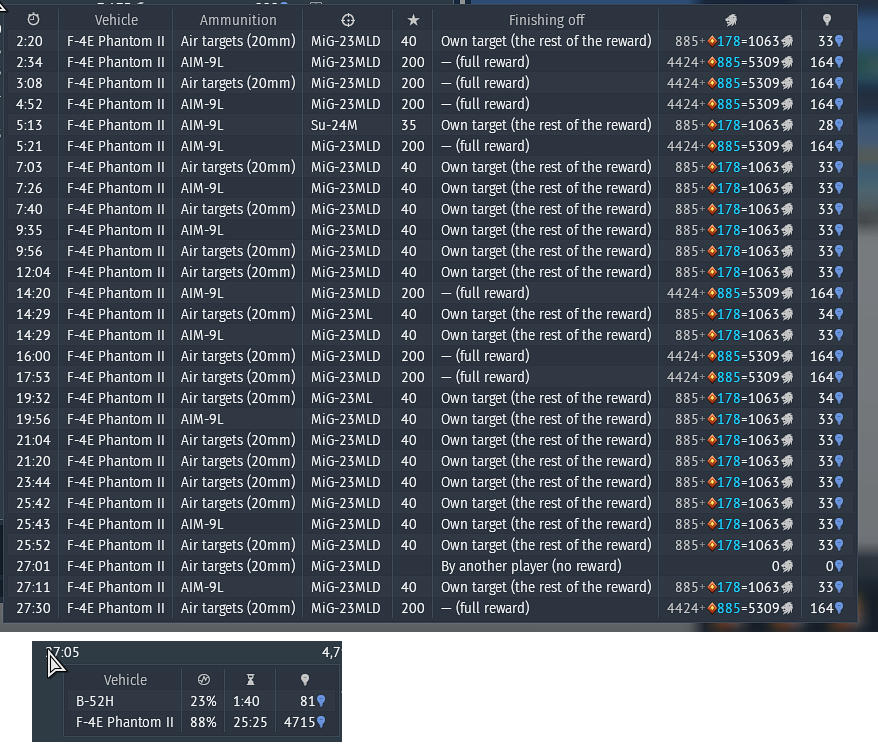Viewport: 878px width, 752px height.
Task: Click 'By another player (no reward)' text
Action: [x=531, y=566]
